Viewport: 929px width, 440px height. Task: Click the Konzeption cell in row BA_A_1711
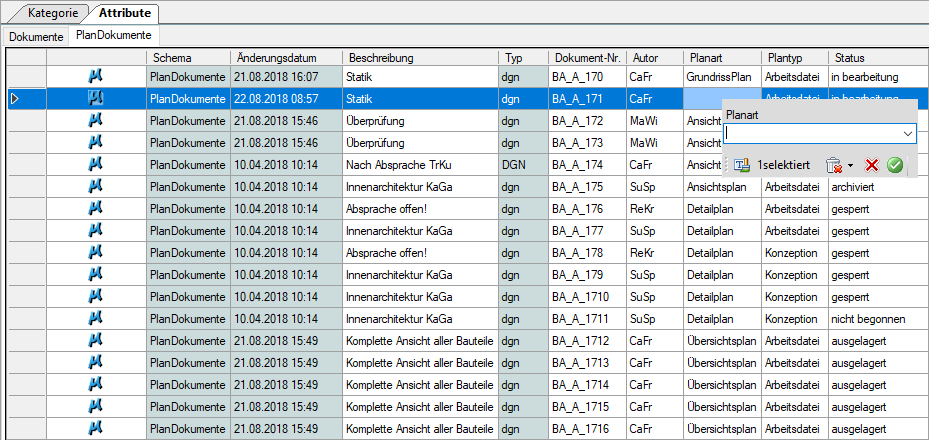click(x=795, y=319)
